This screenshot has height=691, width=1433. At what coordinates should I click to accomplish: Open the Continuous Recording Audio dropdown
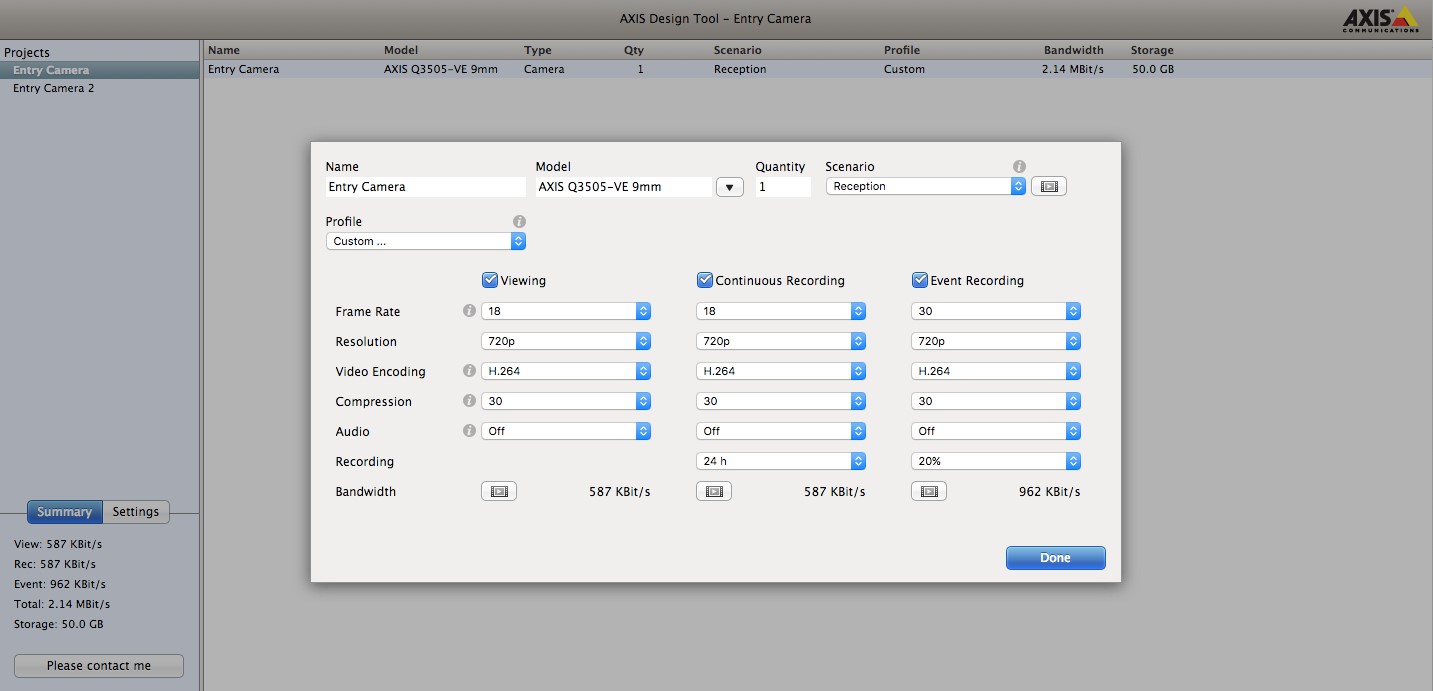[781, 431]
